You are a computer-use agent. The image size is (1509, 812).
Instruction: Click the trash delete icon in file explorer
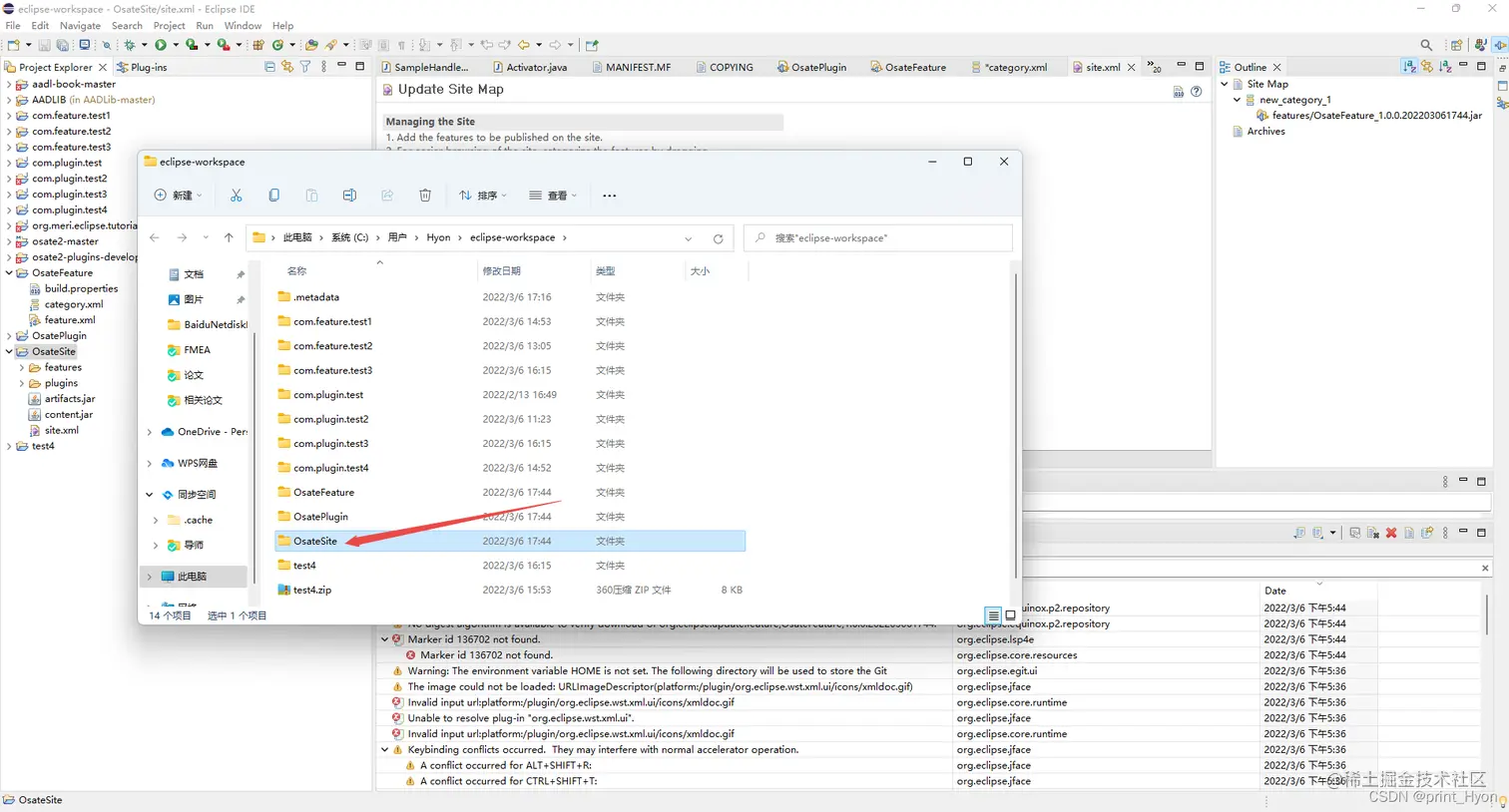425,196
